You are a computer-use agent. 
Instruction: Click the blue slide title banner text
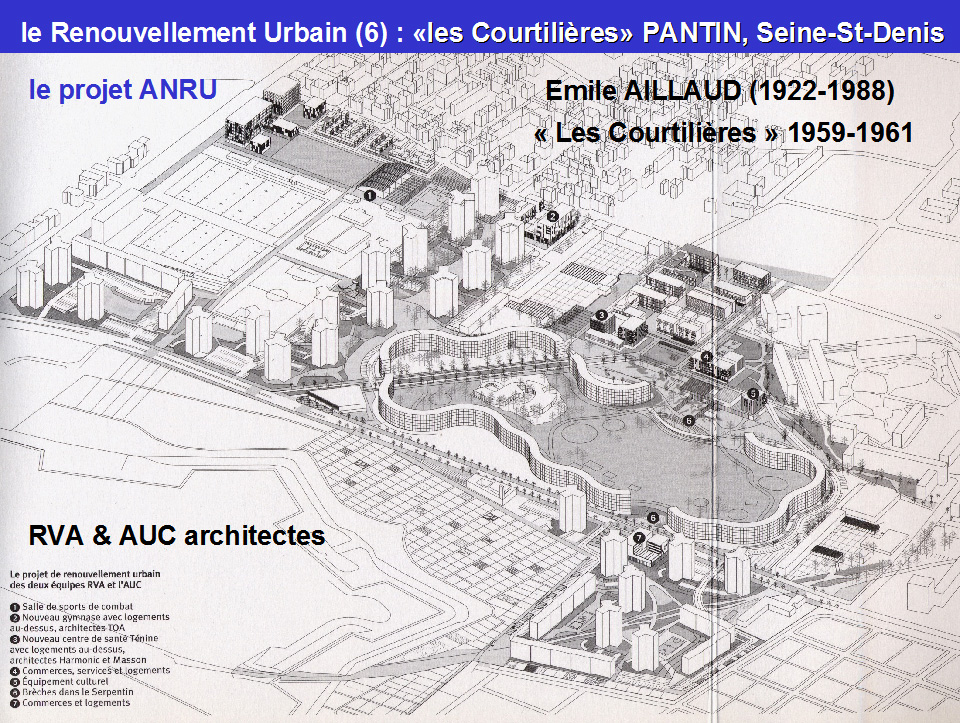[x=480, y=33]
